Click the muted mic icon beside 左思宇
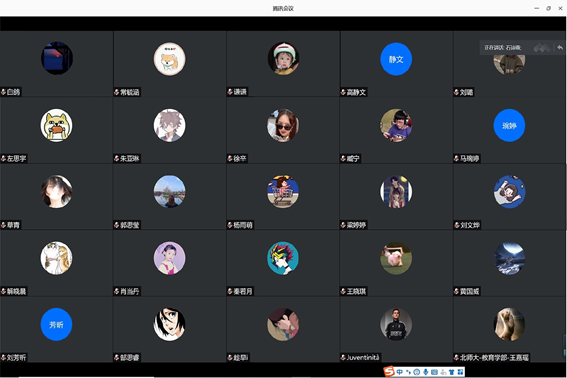 (x=3, y=158)
